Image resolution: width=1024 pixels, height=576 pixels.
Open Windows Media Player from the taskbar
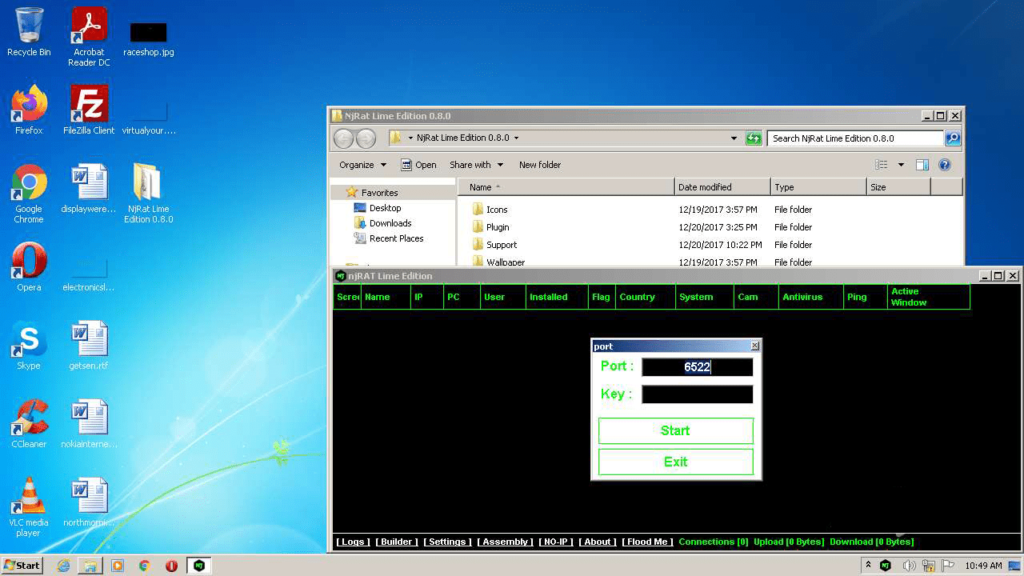click(x=118, y=566)
